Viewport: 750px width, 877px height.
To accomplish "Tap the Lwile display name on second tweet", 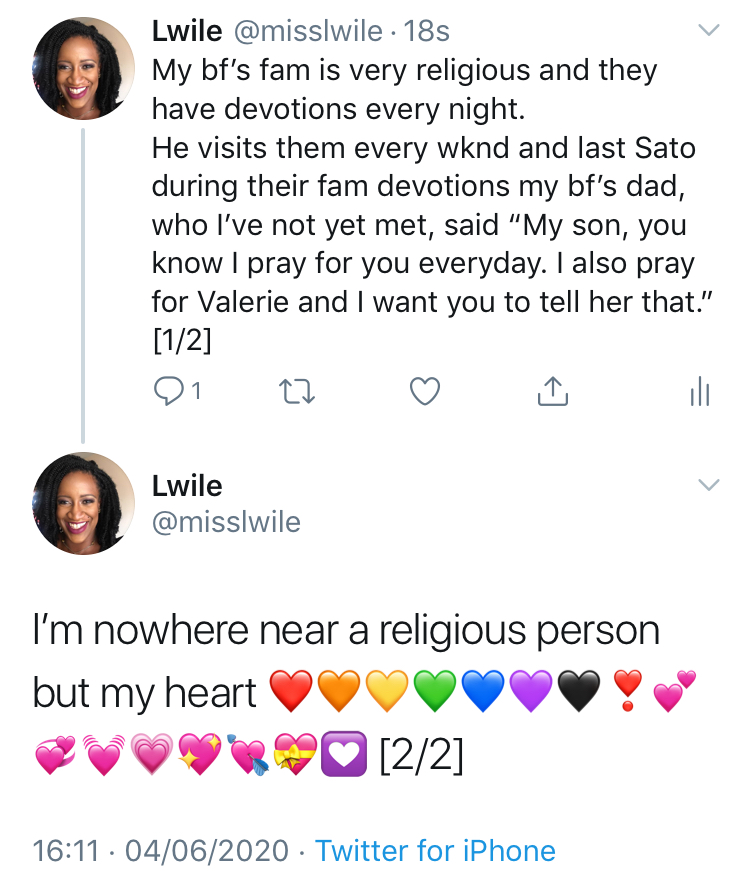I will 187,486.
